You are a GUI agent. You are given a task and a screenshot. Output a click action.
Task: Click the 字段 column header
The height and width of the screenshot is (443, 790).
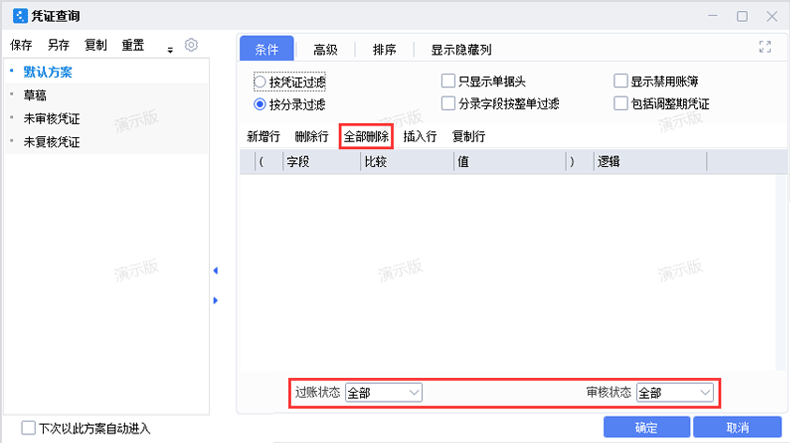[x=322, y=162]
